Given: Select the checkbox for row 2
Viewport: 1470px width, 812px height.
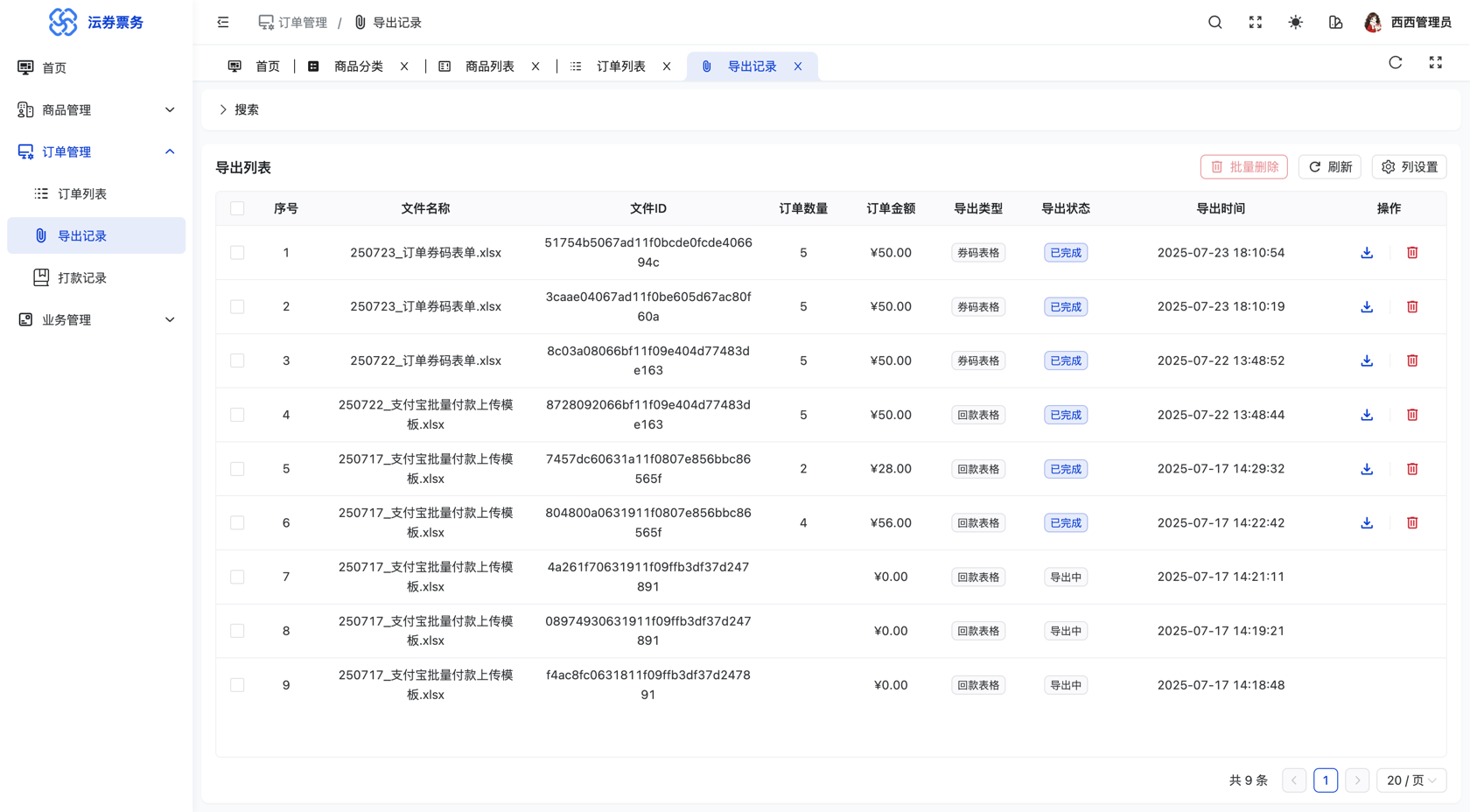Looking at the screenshot, I should pyautogui.click(x=237, y=307).
